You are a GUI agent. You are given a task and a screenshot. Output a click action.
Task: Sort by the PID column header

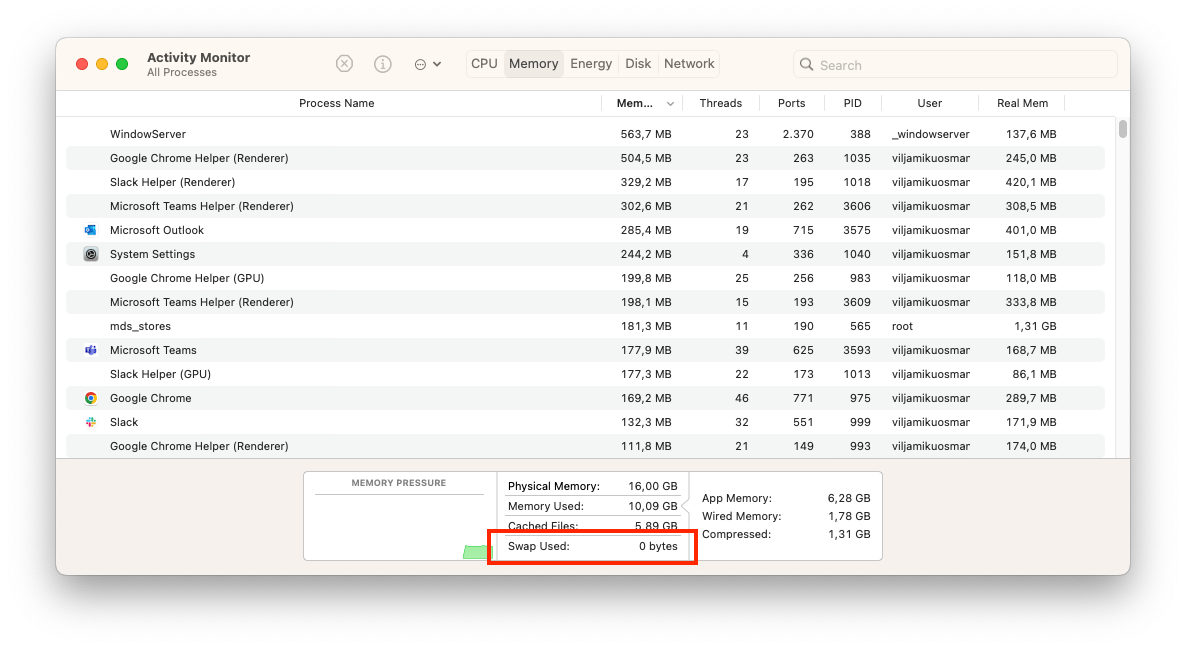(x=852, y=104)
